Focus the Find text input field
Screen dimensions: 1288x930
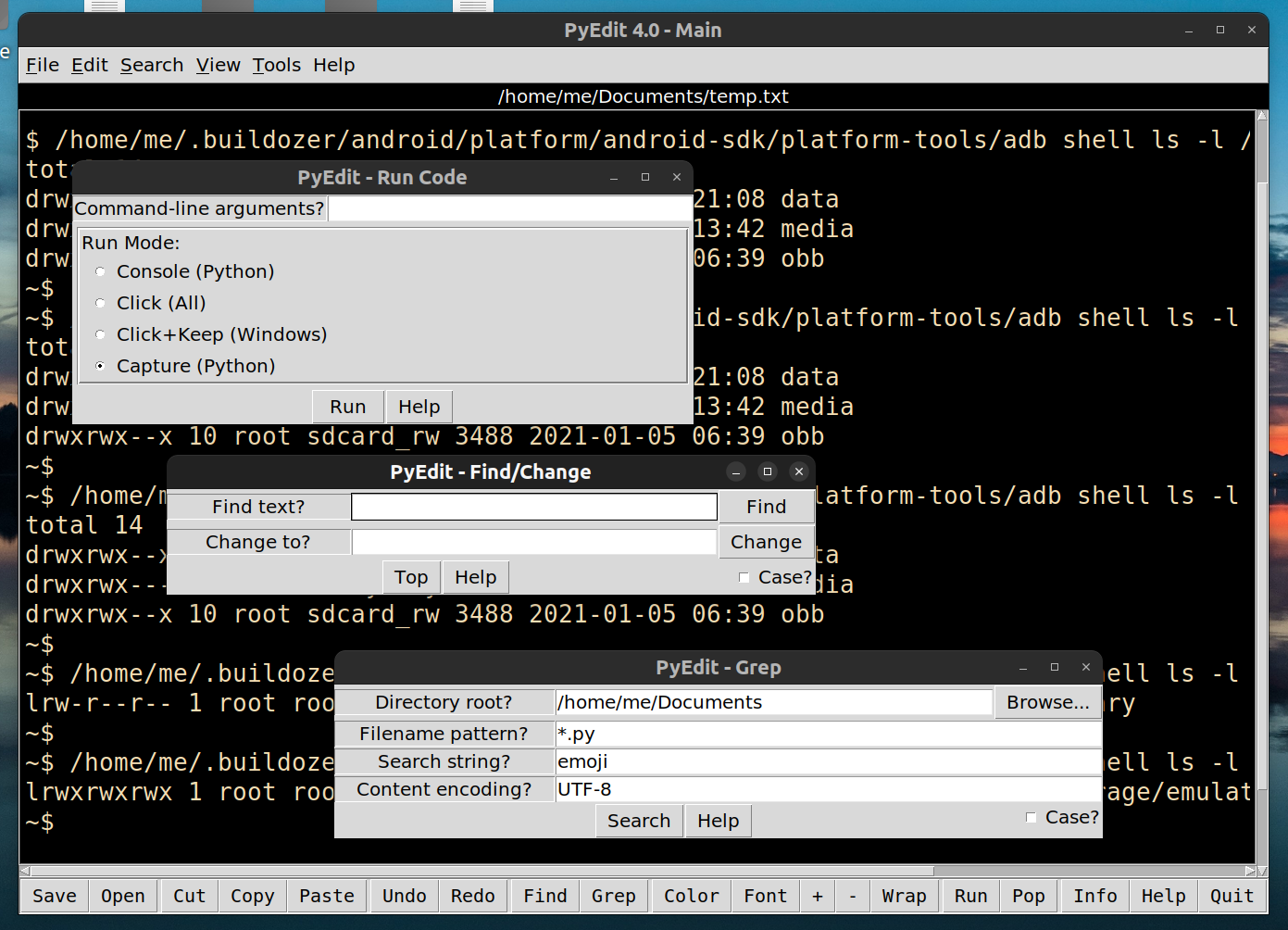534,507
